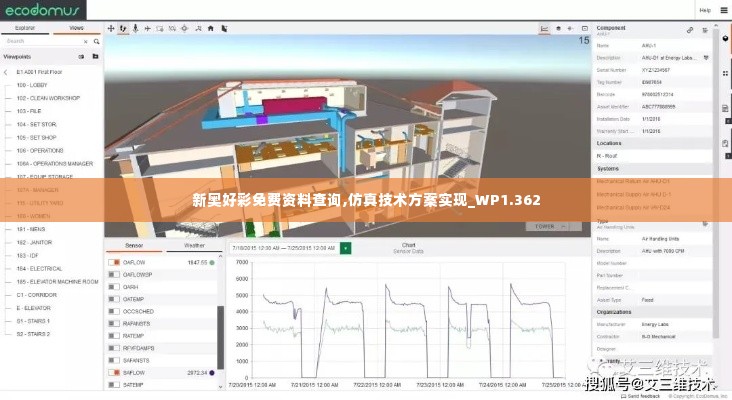Click the link icon in Component header

690,30
